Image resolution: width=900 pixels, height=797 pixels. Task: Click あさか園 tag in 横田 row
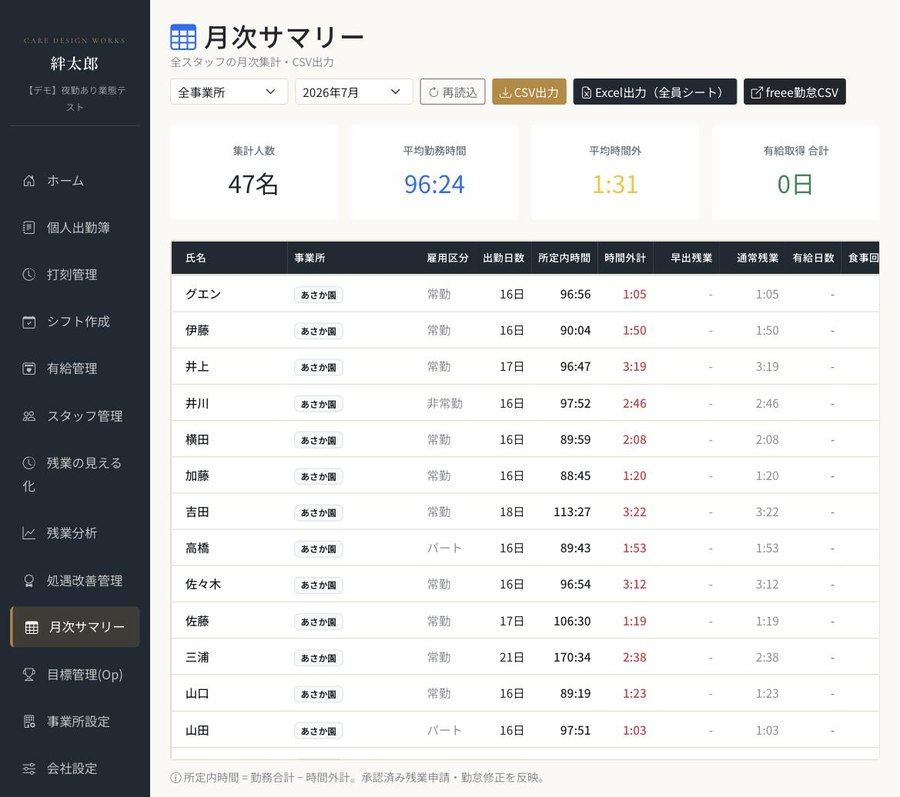point(319,440)
